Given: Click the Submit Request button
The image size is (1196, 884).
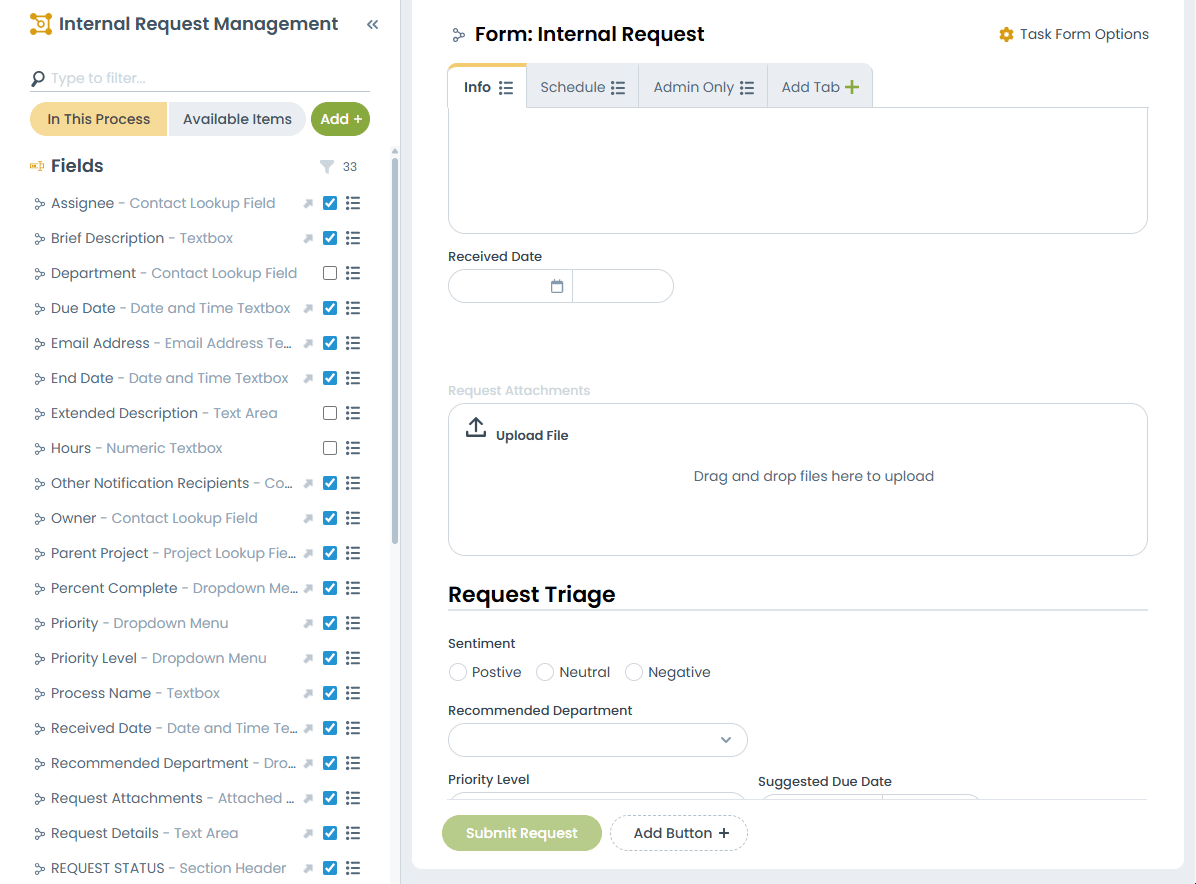Looking at the screenshot, I should (x=522, y=833).
